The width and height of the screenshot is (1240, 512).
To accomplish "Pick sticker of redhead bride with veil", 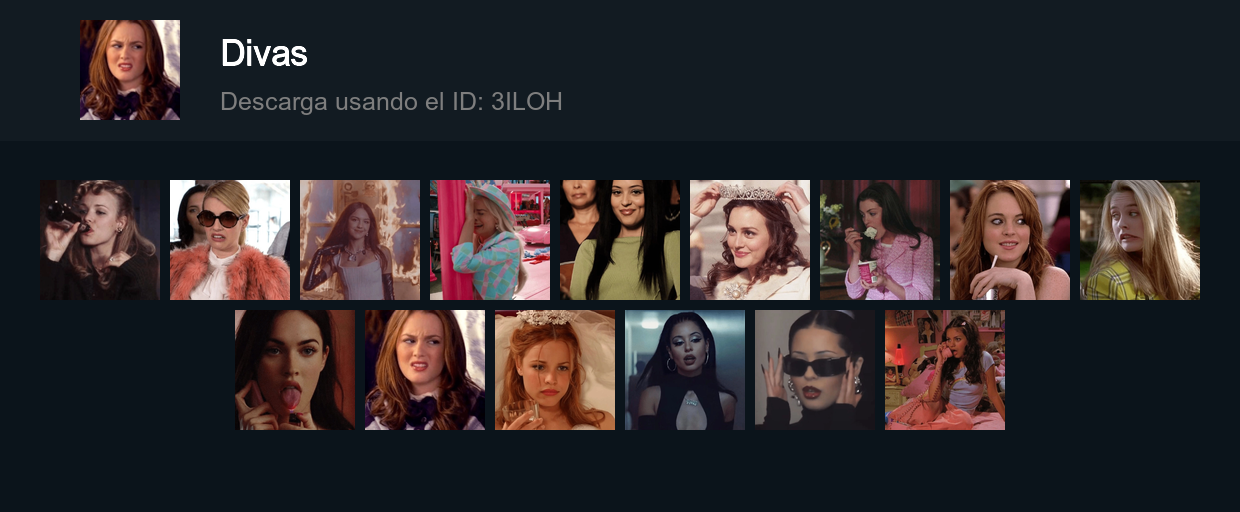I will [555, 370].
